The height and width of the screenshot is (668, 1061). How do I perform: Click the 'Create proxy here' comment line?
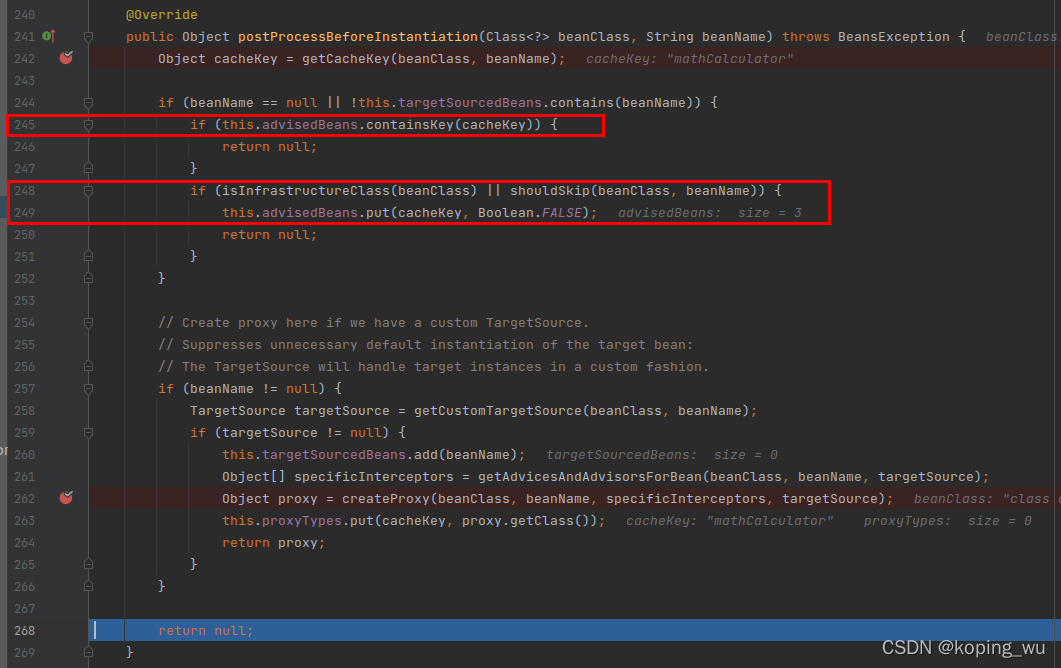374,323
